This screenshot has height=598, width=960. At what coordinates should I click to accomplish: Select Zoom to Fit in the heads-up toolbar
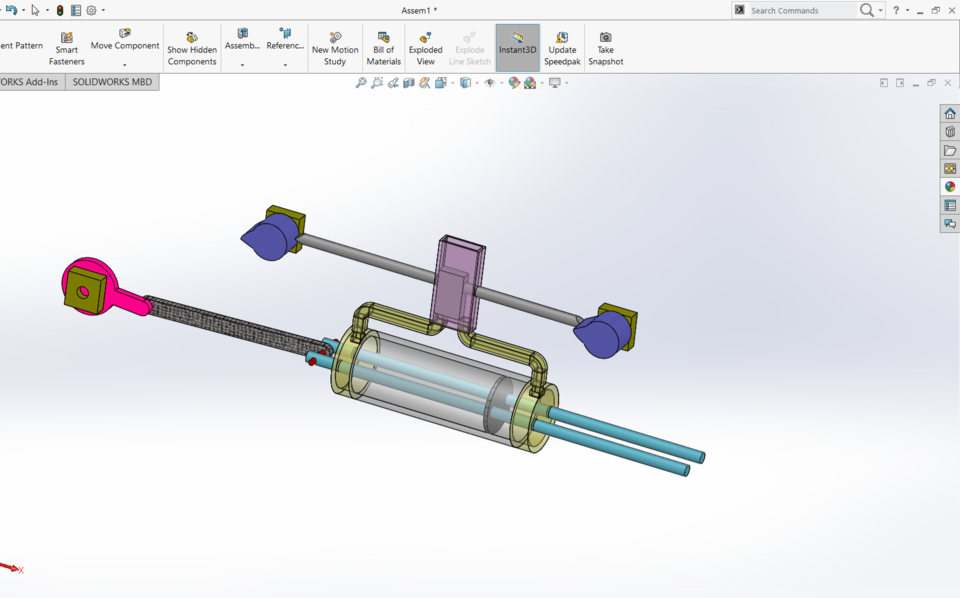[360, 83]
